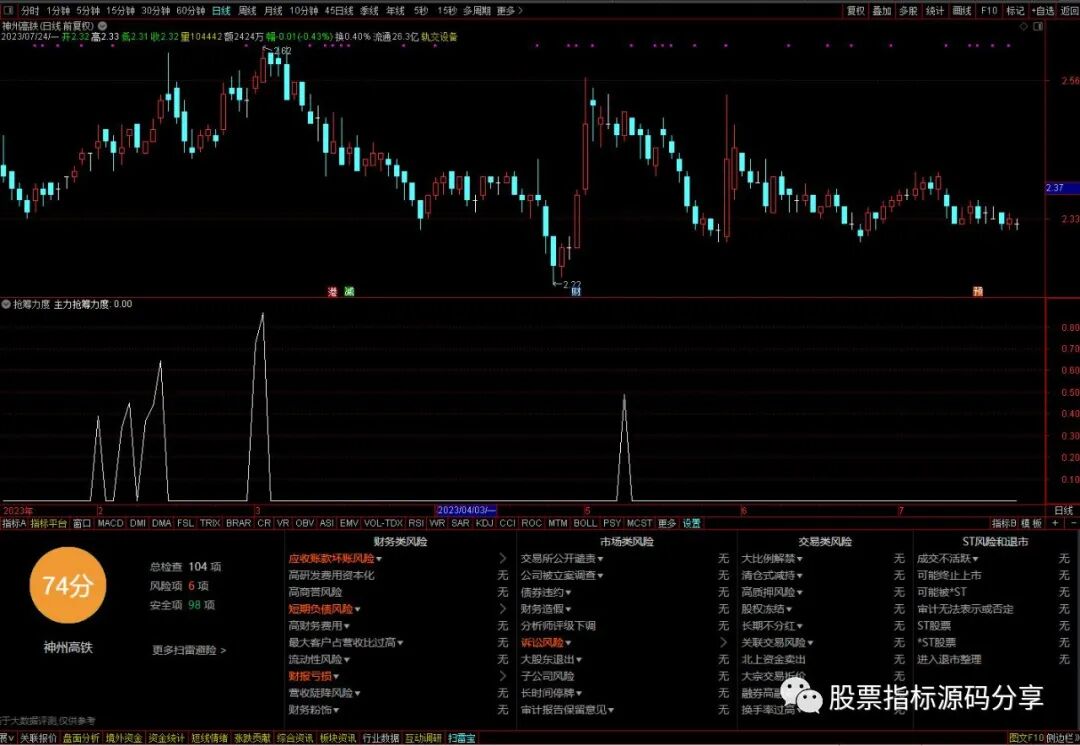The width and height of the screenshot is (1080, 746).
Task: Click 标记 mark button
Action: (x=1015, y=11)
